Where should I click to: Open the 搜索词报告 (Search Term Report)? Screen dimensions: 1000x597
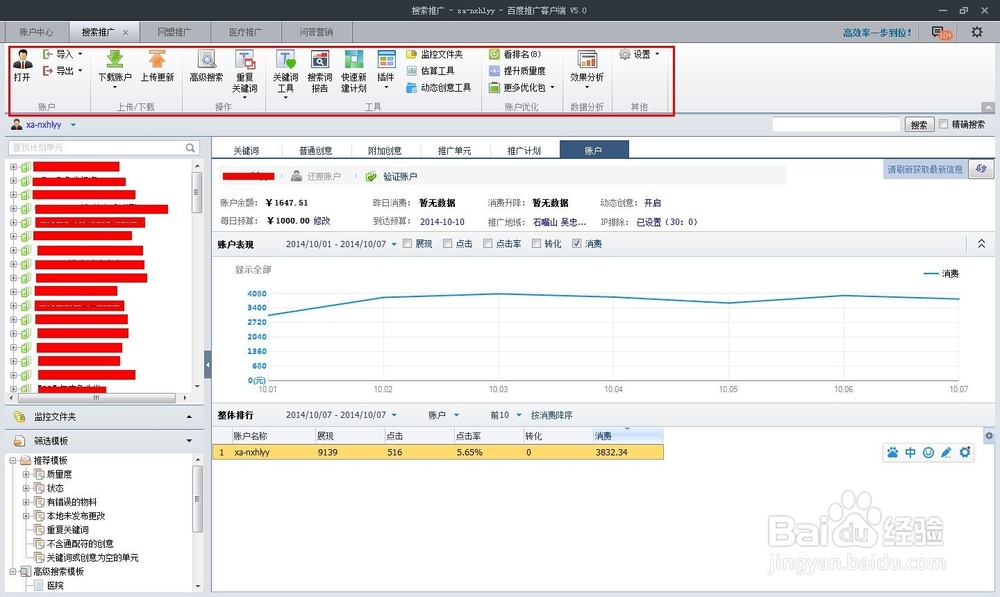319,70
